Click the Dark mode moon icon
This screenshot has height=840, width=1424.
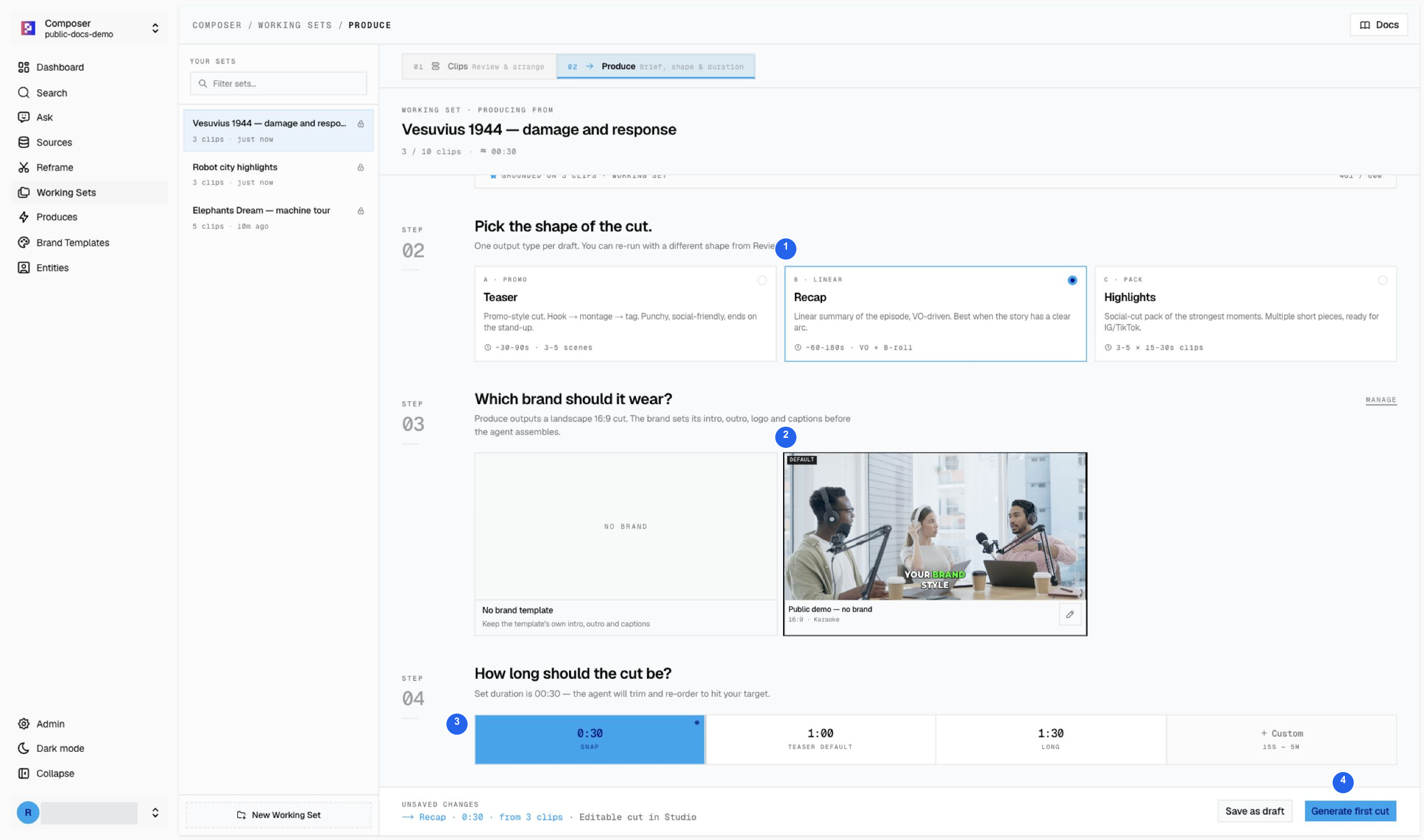pos(23,748)
